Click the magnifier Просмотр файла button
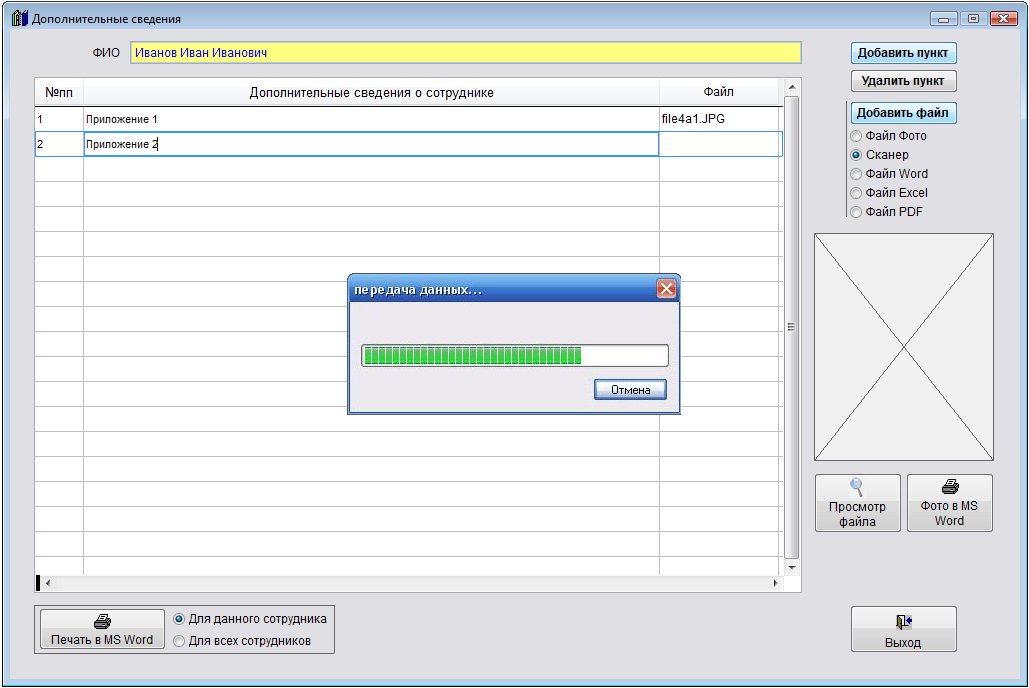This screenshot has width=1029, height=688. pyautogui.click(x=857, y=503)
